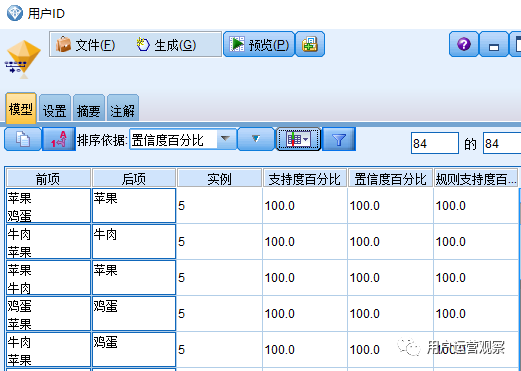Select antecedent 苹果 牛肉 in third row
The width and height of the screenshot is (521, 371).
(x=48, y=278)
